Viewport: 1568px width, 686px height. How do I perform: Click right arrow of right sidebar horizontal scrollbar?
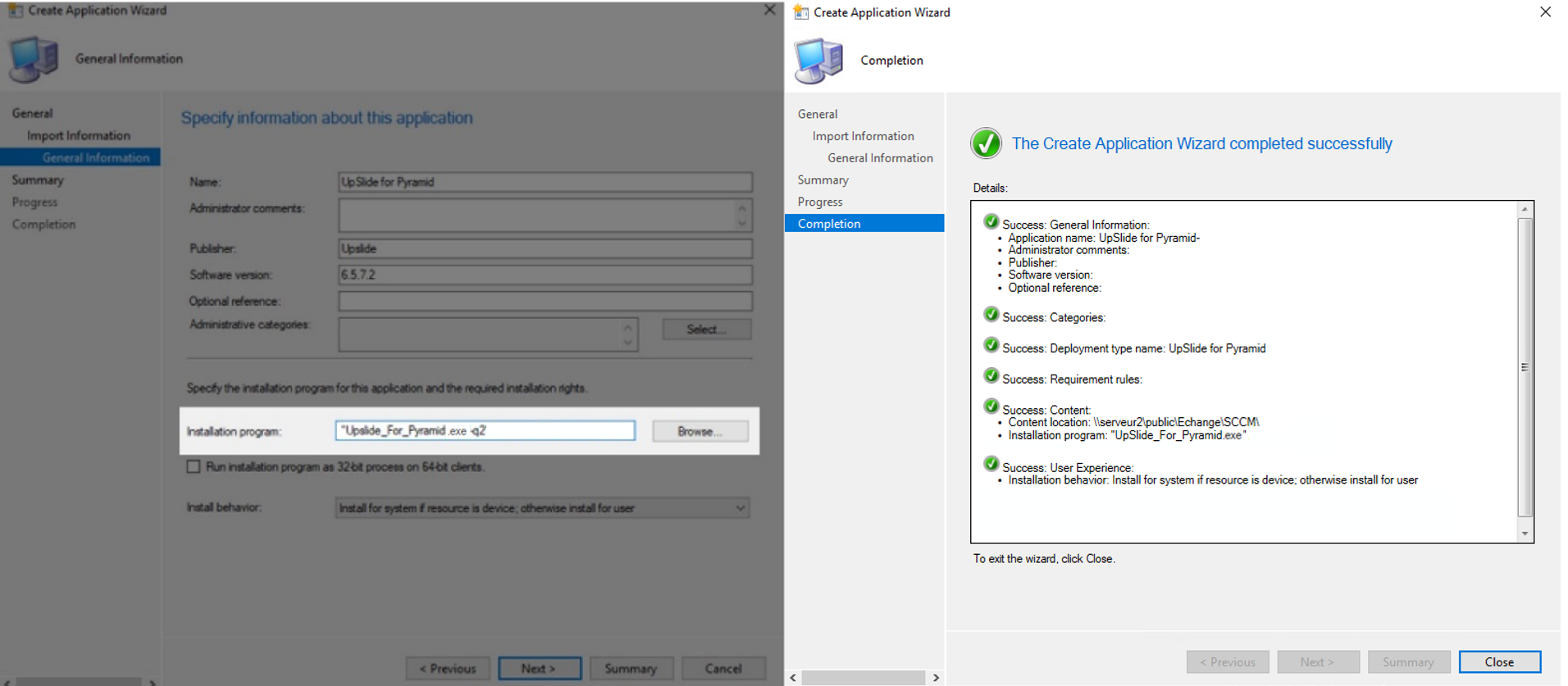936,678
